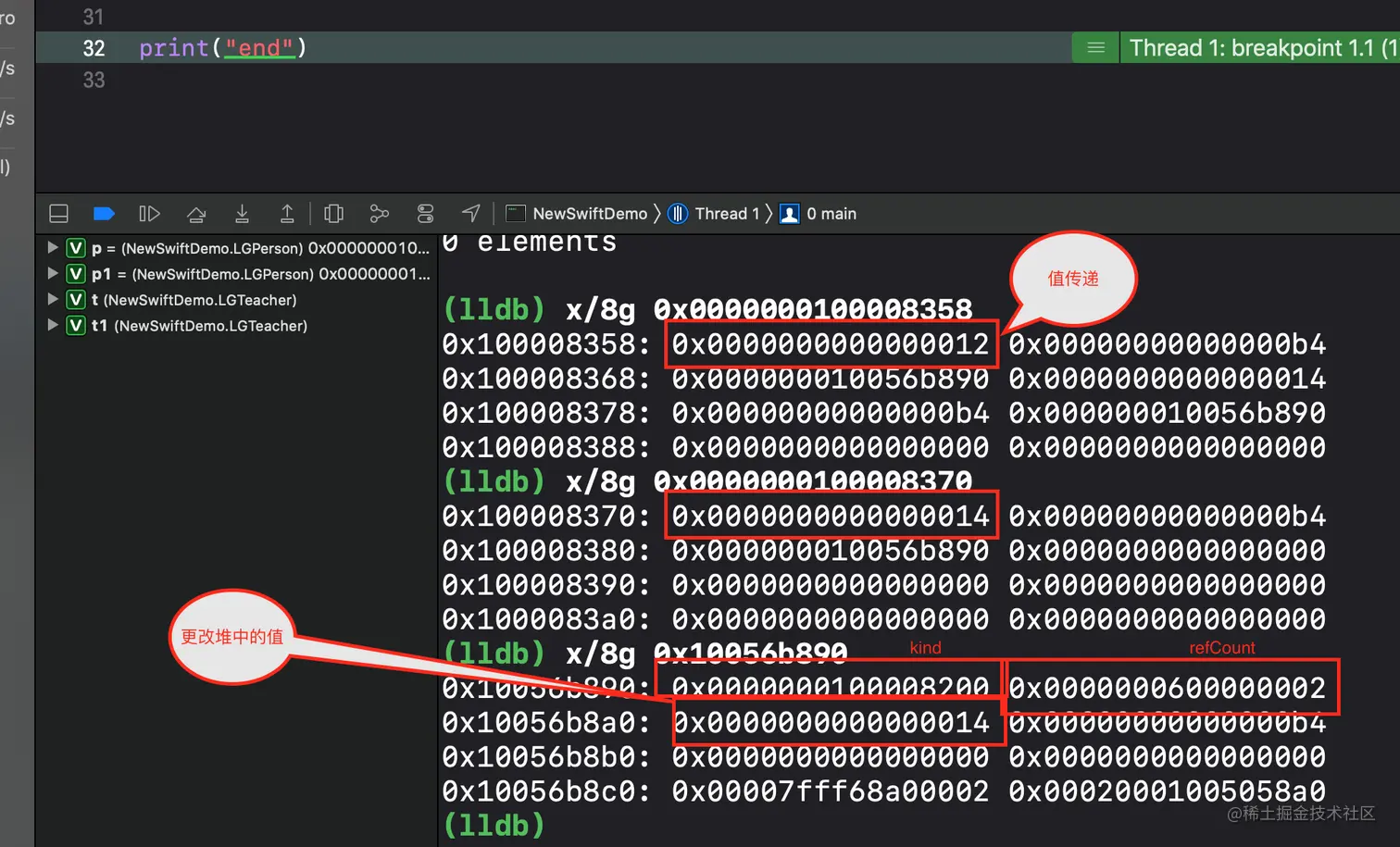The image size is (1400, 847).
Task: Open the Debug View Hierarchy tool
Action: click(x=334, y=214)
